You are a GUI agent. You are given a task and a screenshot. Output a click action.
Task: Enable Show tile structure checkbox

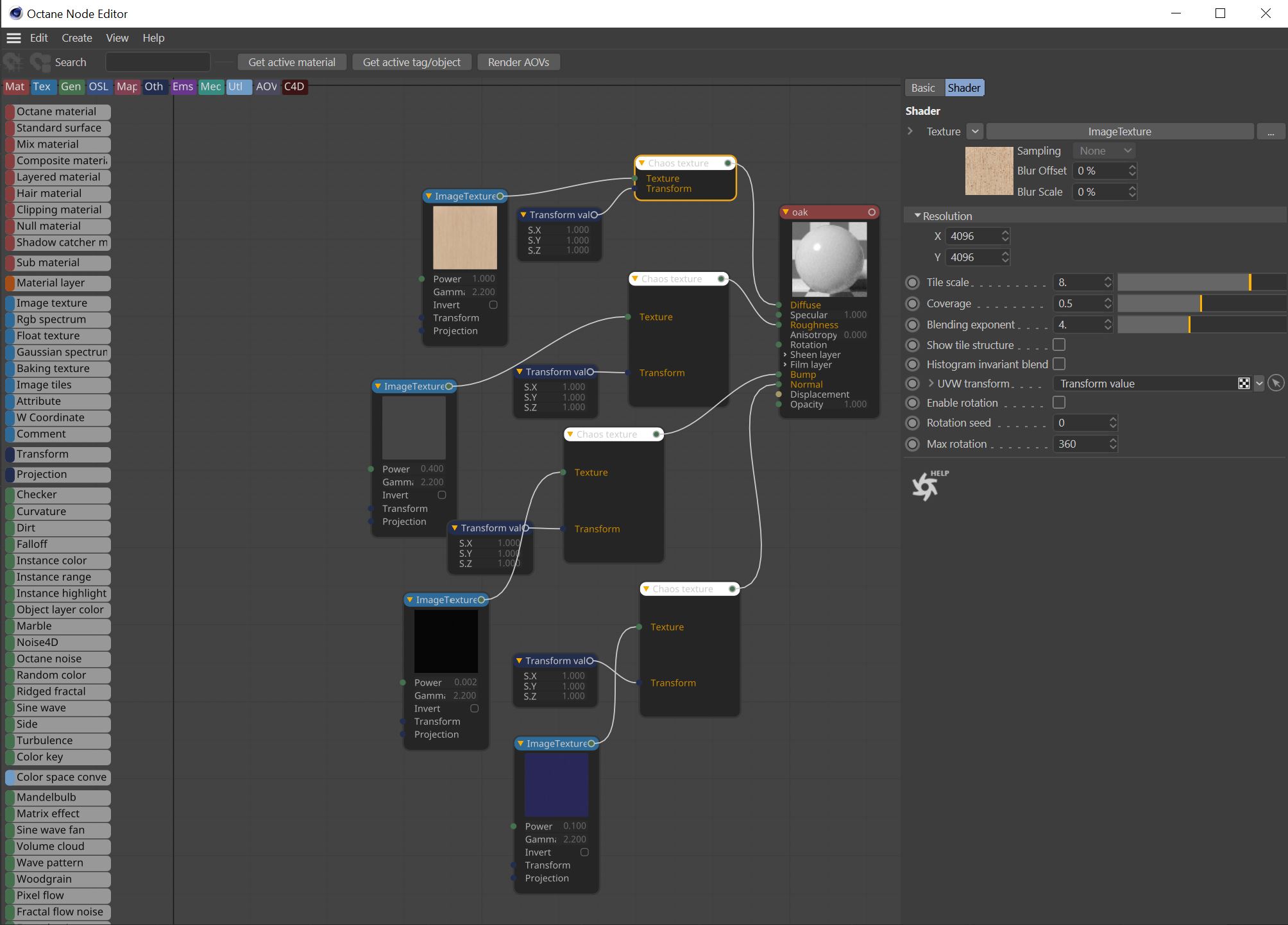click(1059, 345)
